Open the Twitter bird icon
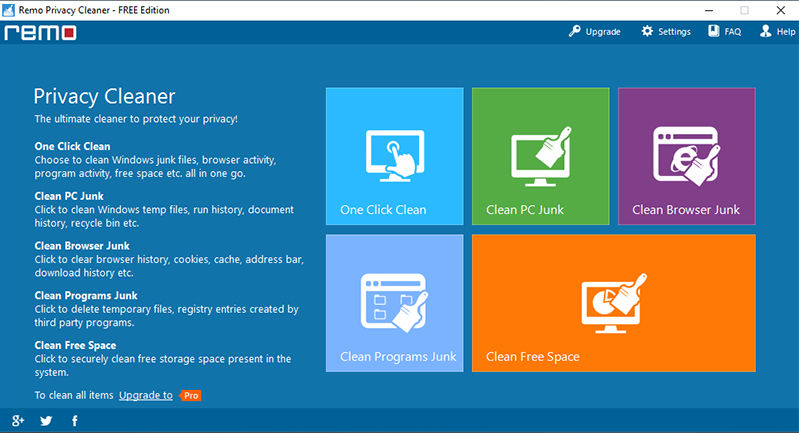The height and width of the screenshot is (433, 799). point(46,421)
